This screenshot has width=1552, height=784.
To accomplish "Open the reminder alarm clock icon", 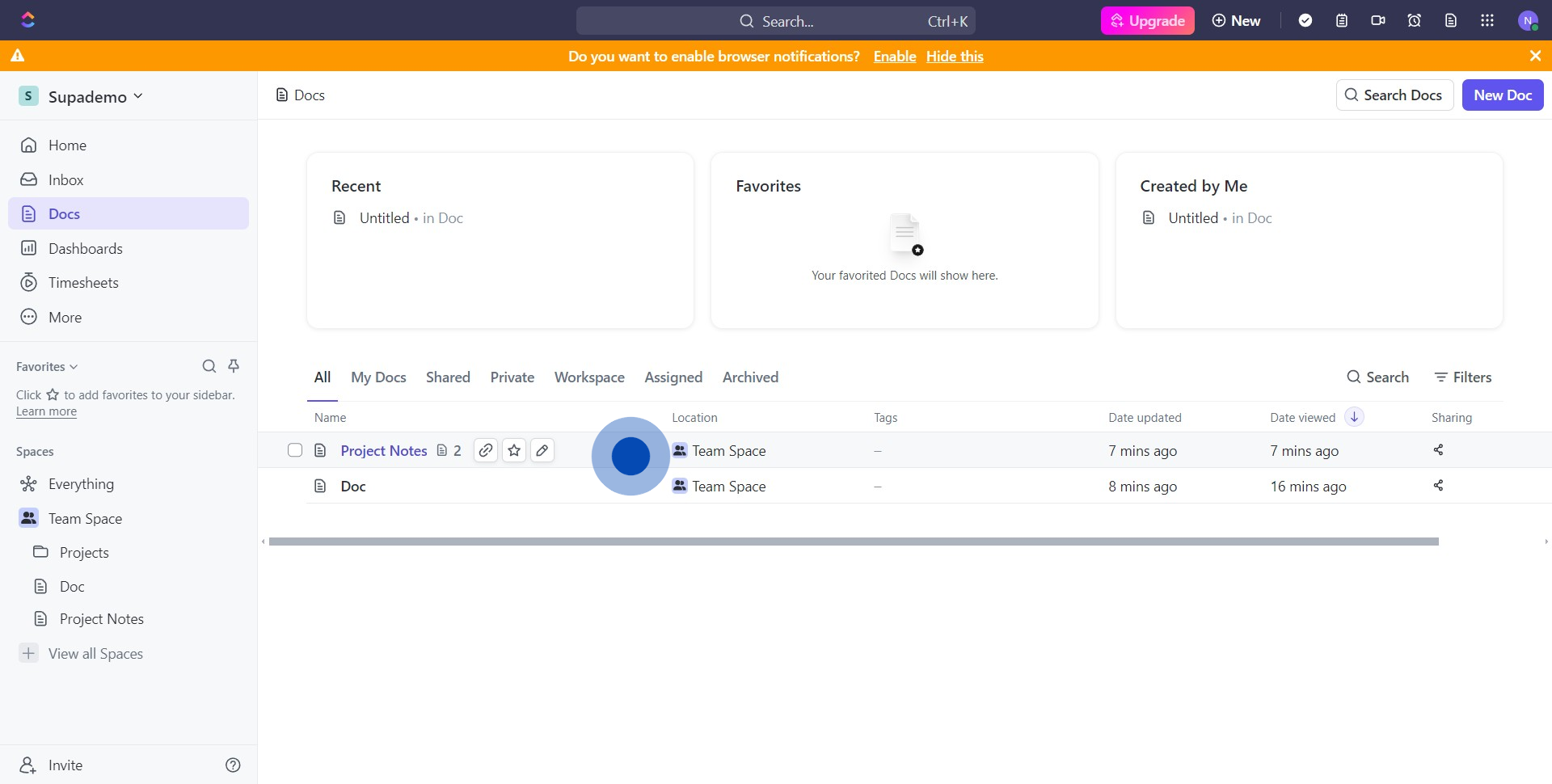I will coord(1415,20).
